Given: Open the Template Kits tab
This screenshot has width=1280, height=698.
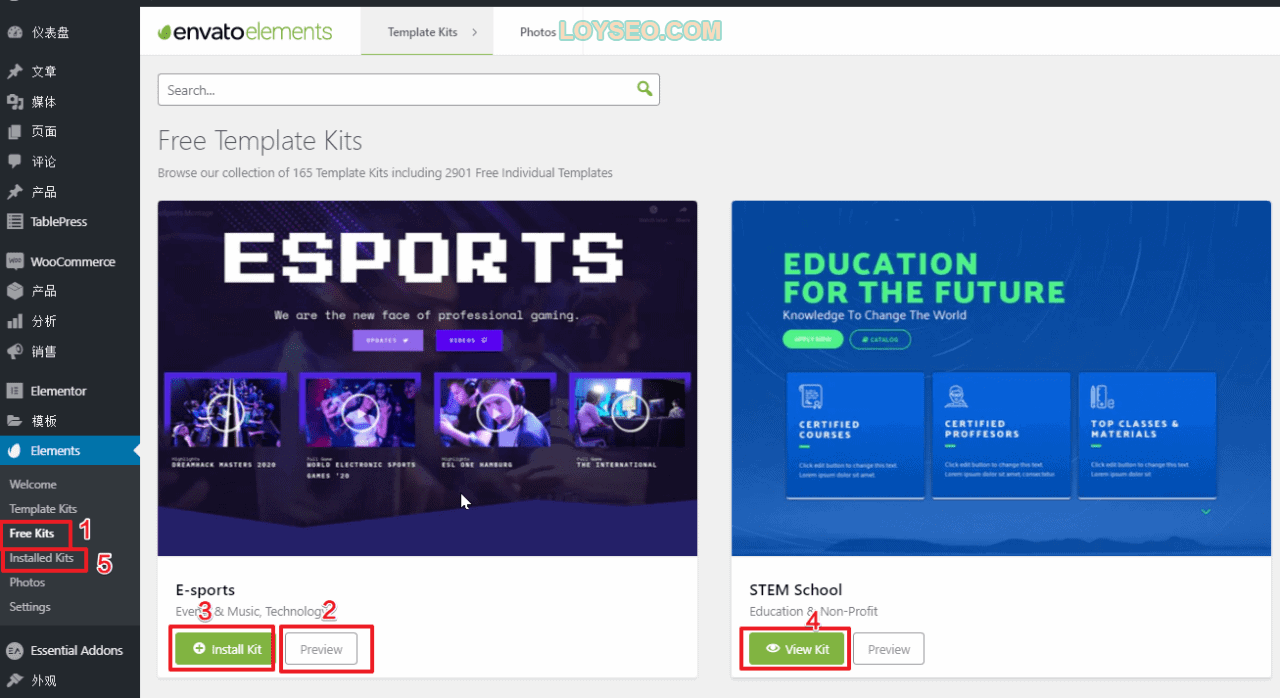Looking at the screenshot, I should pos(427,32).
